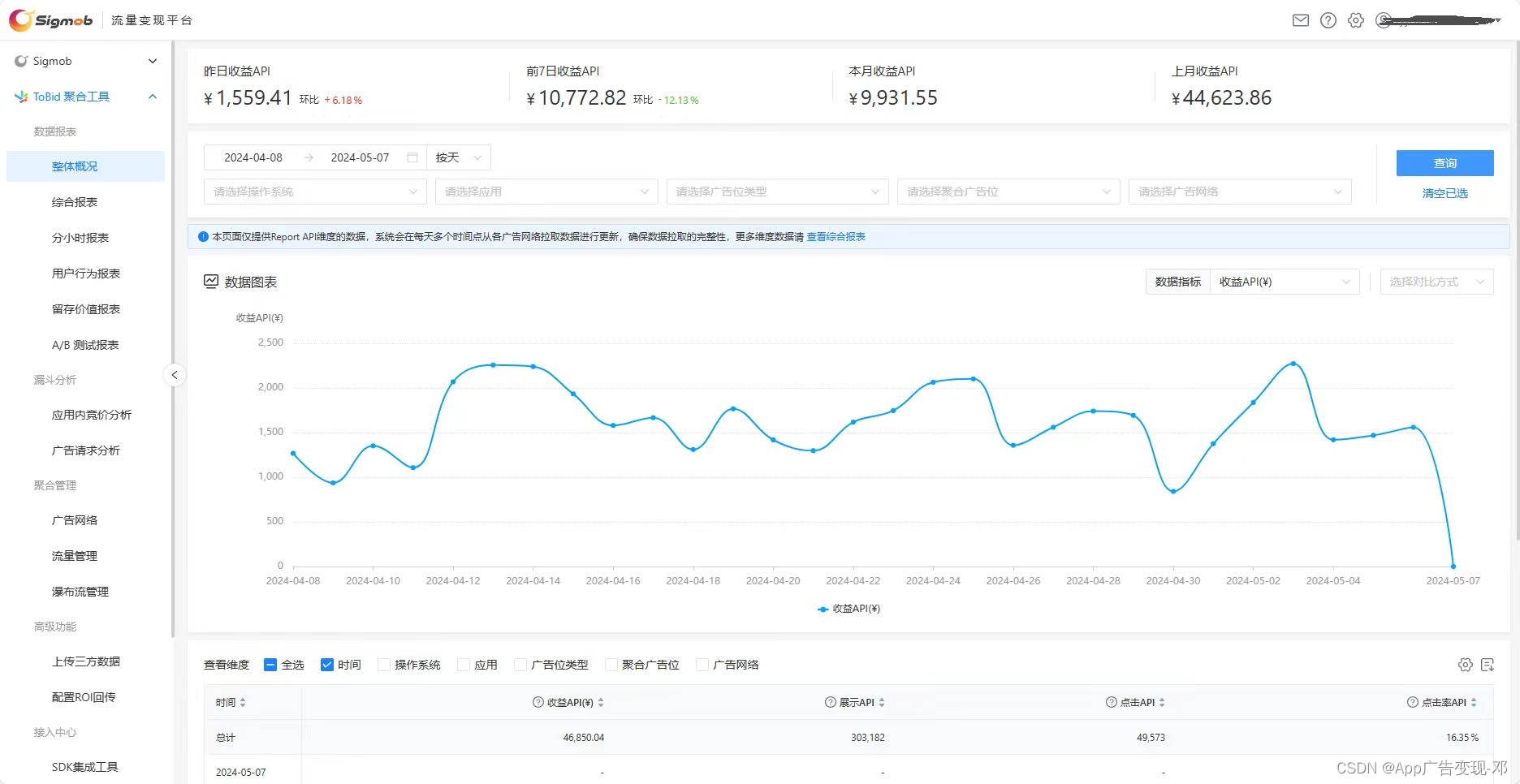Open 请选择操作系统 dropdown
This screenshot has width=1520, height=784.
click(x=315, y=192)
